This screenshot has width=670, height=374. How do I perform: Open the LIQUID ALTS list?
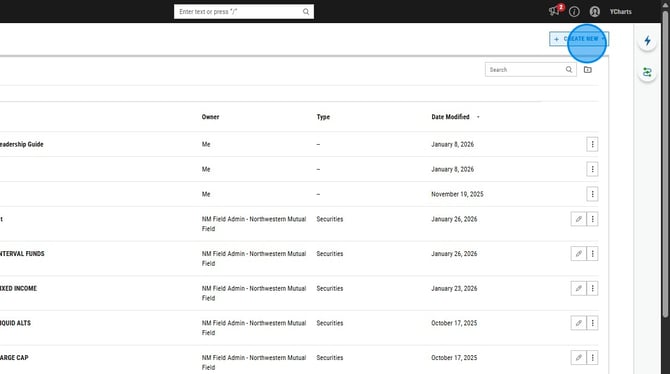click(x=15, y=323)
